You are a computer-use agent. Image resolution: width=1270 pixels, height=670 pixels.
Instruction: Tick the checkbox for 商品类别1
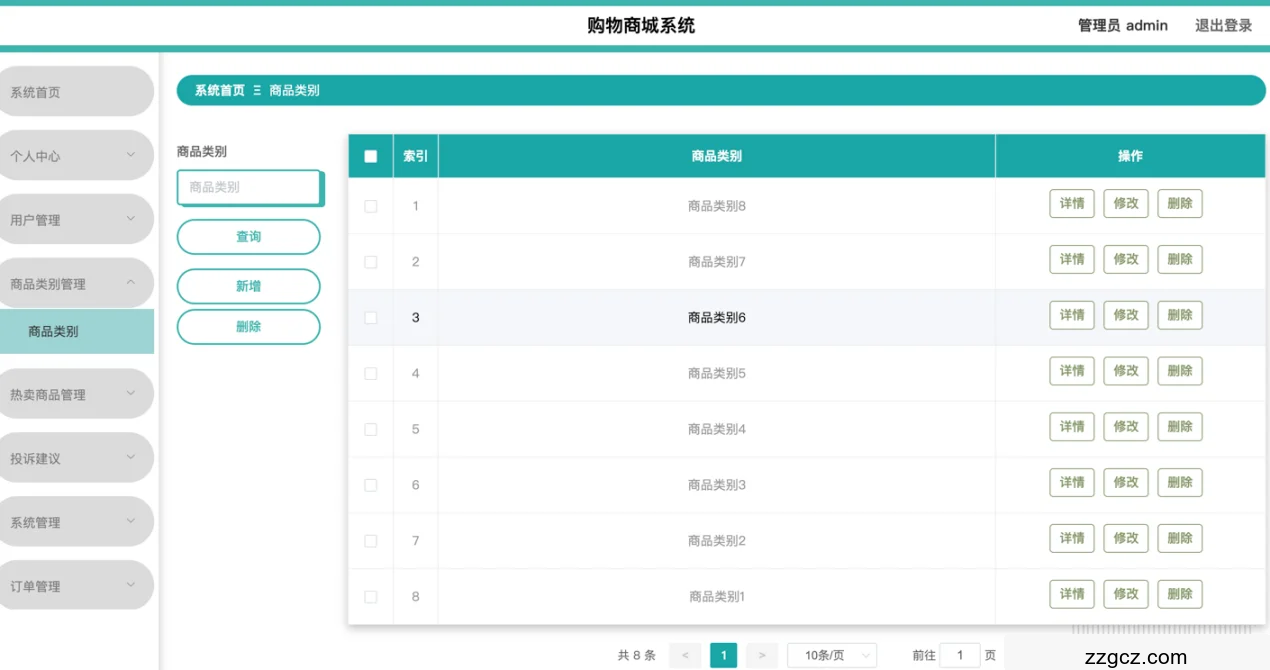pos(371,597)
